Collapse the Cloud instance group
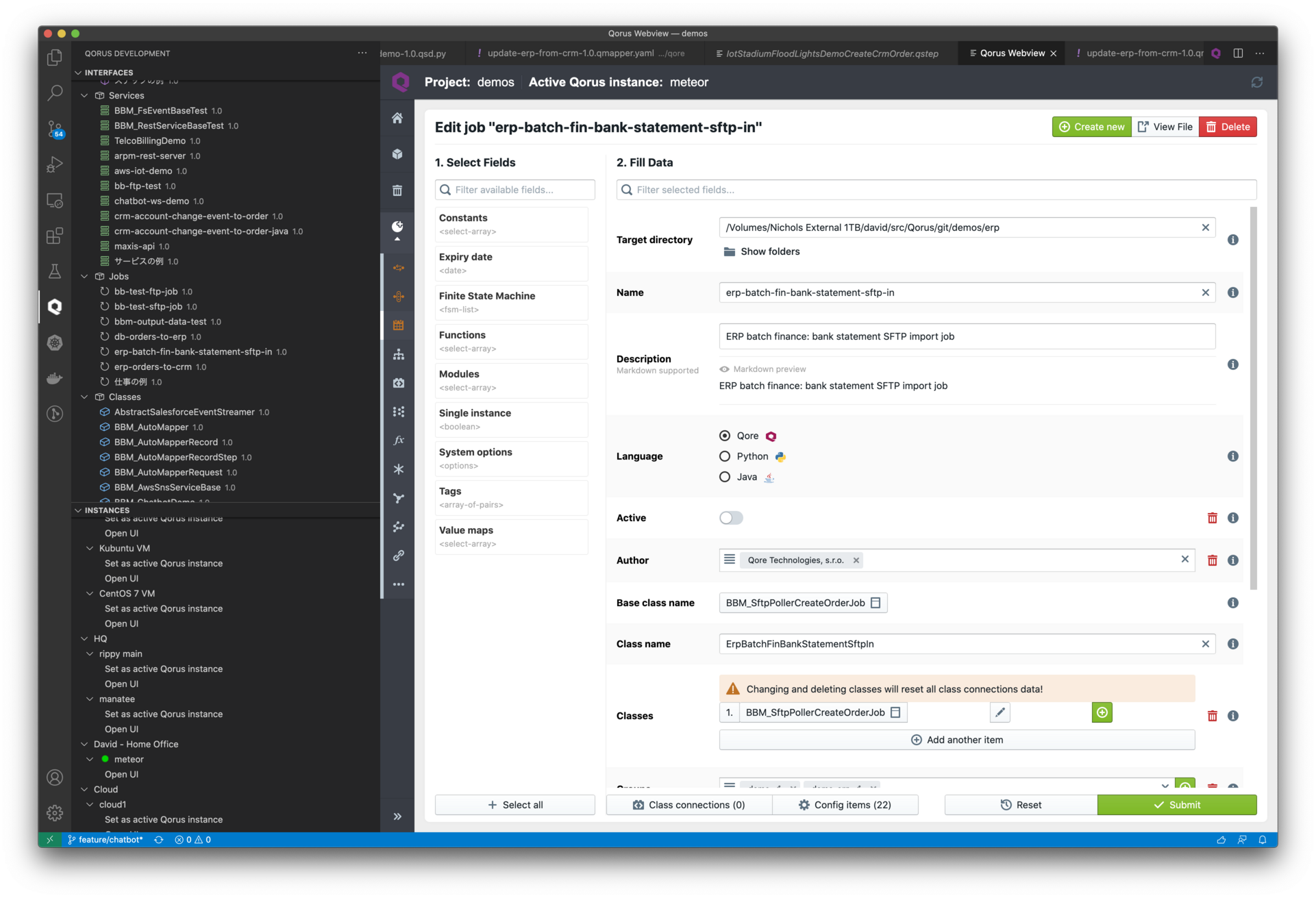The image size is (1316, 898). tap(85, 790)
